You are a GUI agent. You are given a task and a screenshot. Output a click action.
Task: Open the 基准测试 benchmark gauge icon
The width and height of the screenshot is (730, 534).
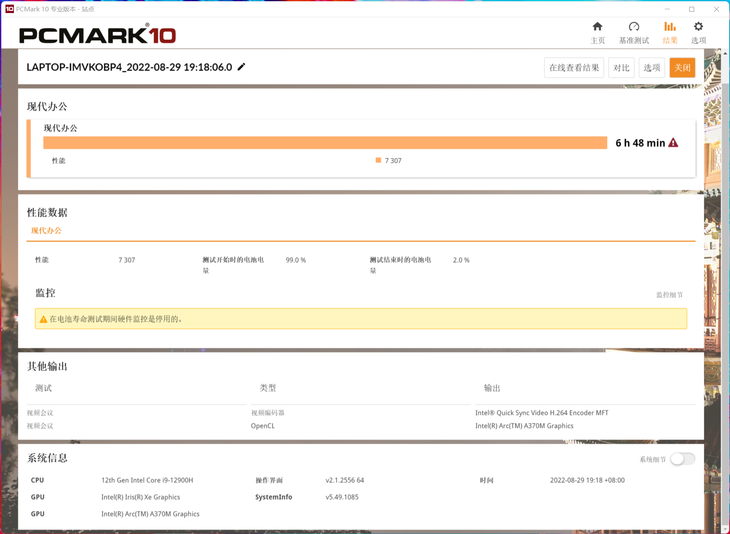[634, 27]
